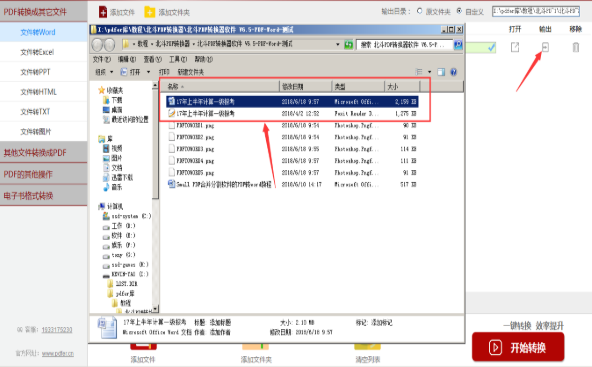592x367 pixels.
Task: Click the blue help icon in Explorer toolbar
Action: [x=454, y=72]
